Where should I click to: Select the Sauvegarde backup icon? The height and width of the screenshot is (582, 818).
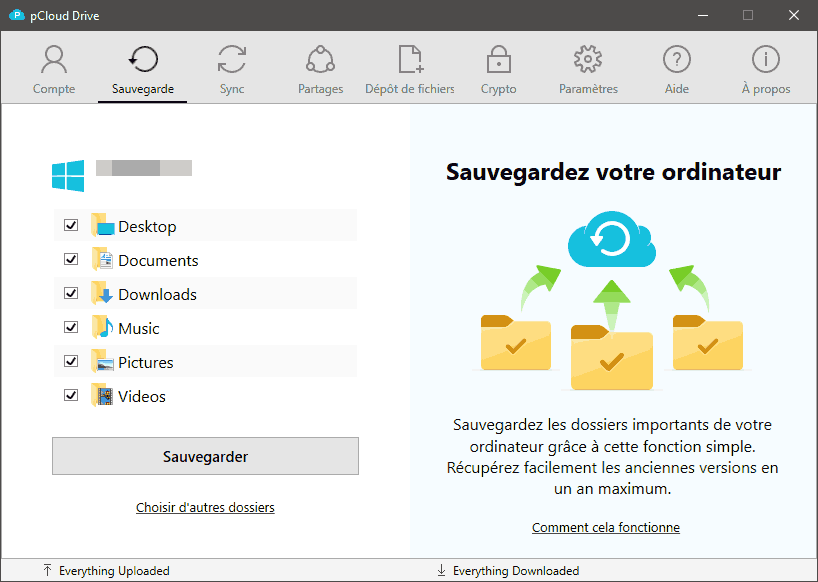[143, 59]
